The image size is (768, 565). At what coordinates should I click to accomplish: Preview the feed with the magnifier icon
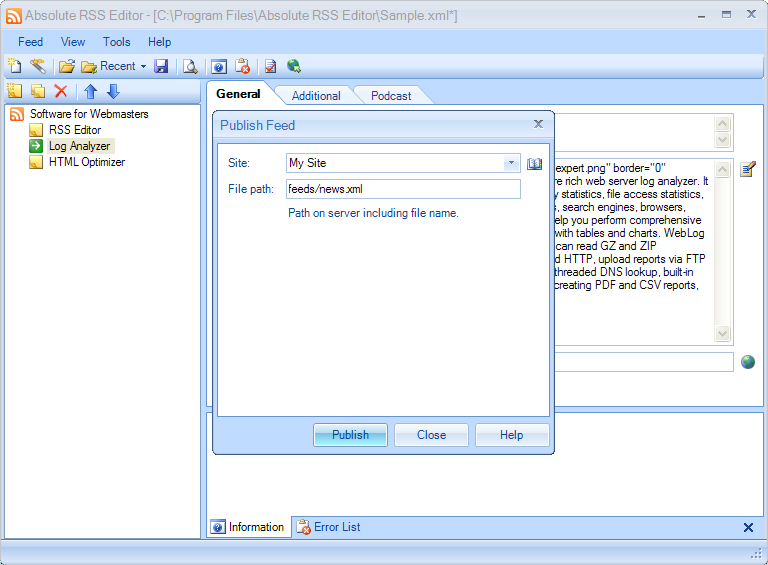point(190,66)
